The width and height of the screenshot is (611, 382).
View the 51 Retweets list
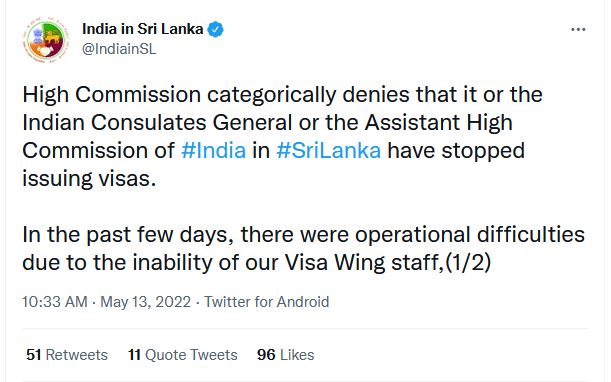tap(67, 355)
